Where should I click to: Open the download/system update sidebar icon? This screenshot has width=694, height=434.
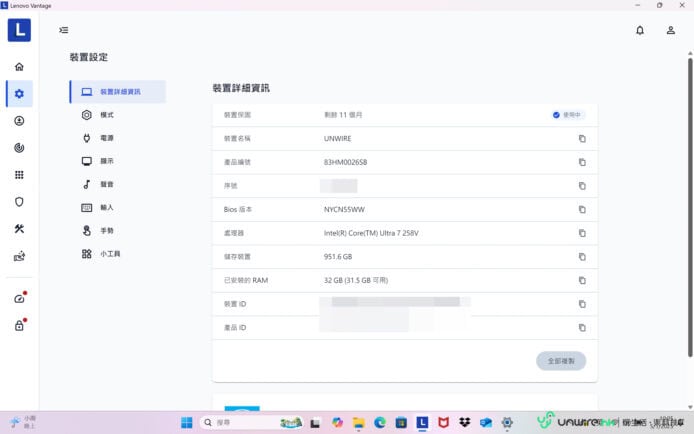tap(19, 121)
